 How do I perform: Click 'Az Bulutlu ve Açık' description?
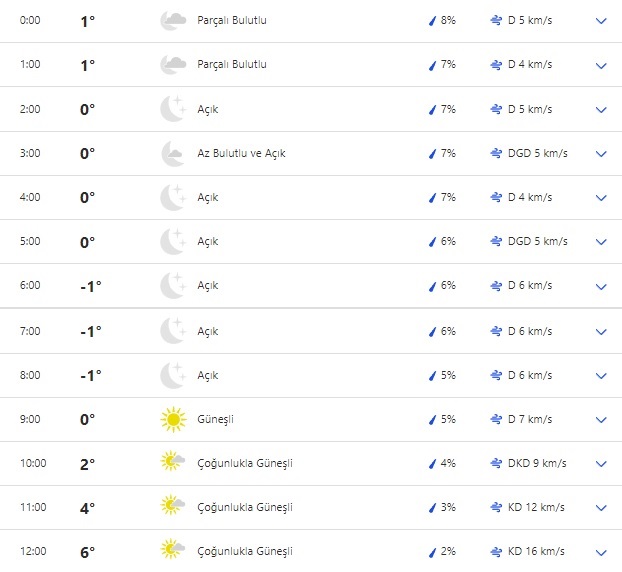tap(241, 153)
